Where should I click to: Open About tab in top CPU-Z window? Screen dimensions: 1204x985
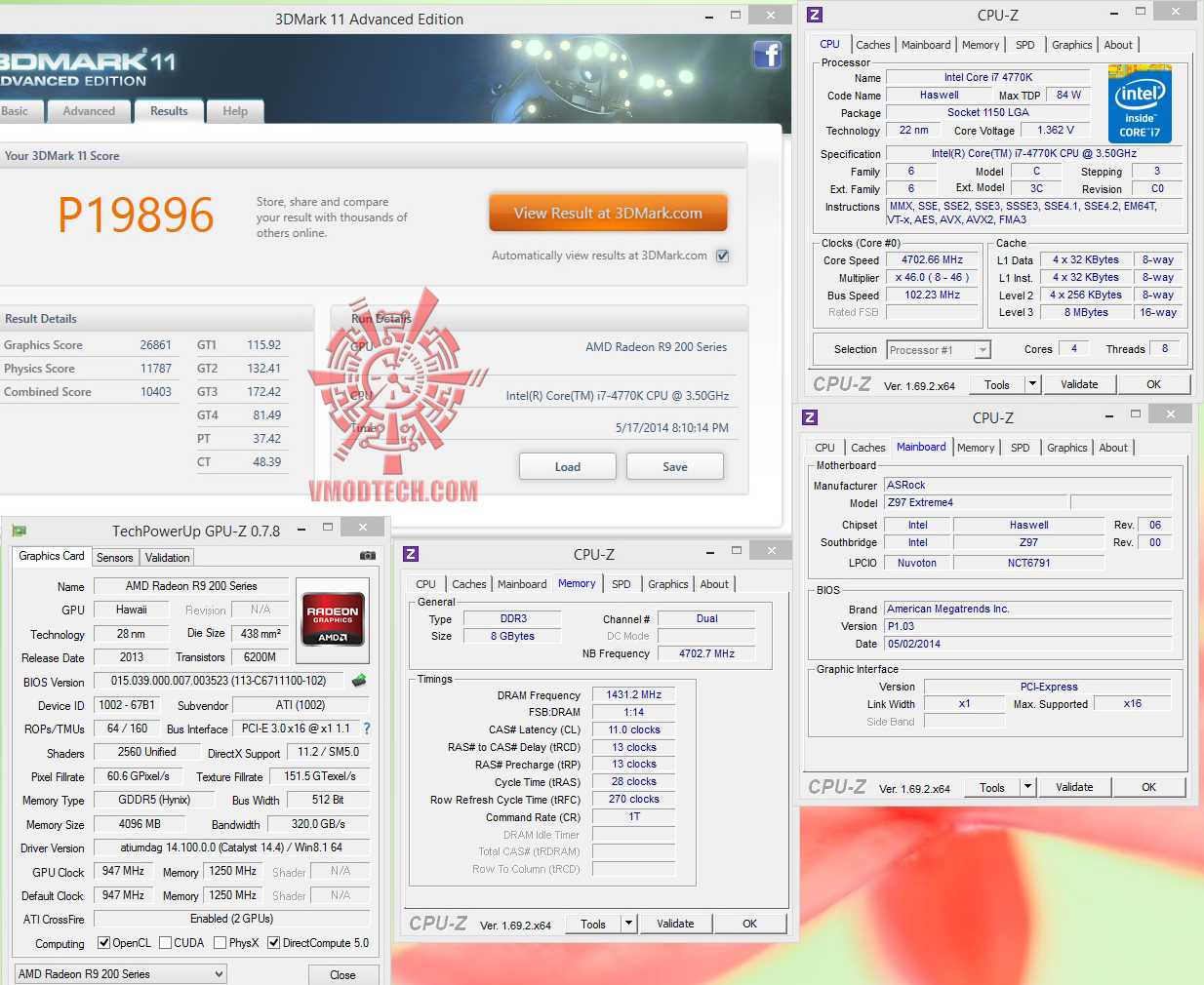(x=1118, y=45)
